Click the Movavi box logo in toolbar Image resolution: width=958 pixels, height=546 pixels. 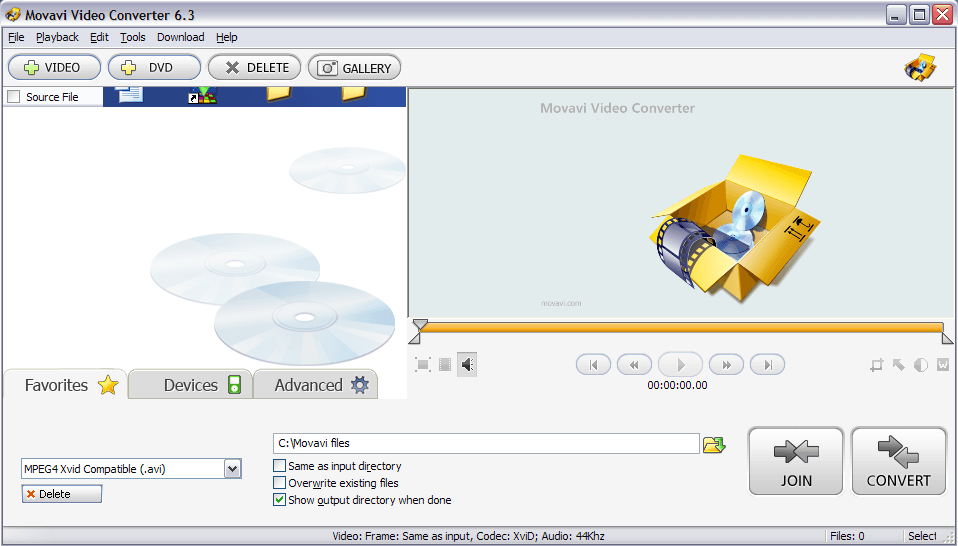920,67
